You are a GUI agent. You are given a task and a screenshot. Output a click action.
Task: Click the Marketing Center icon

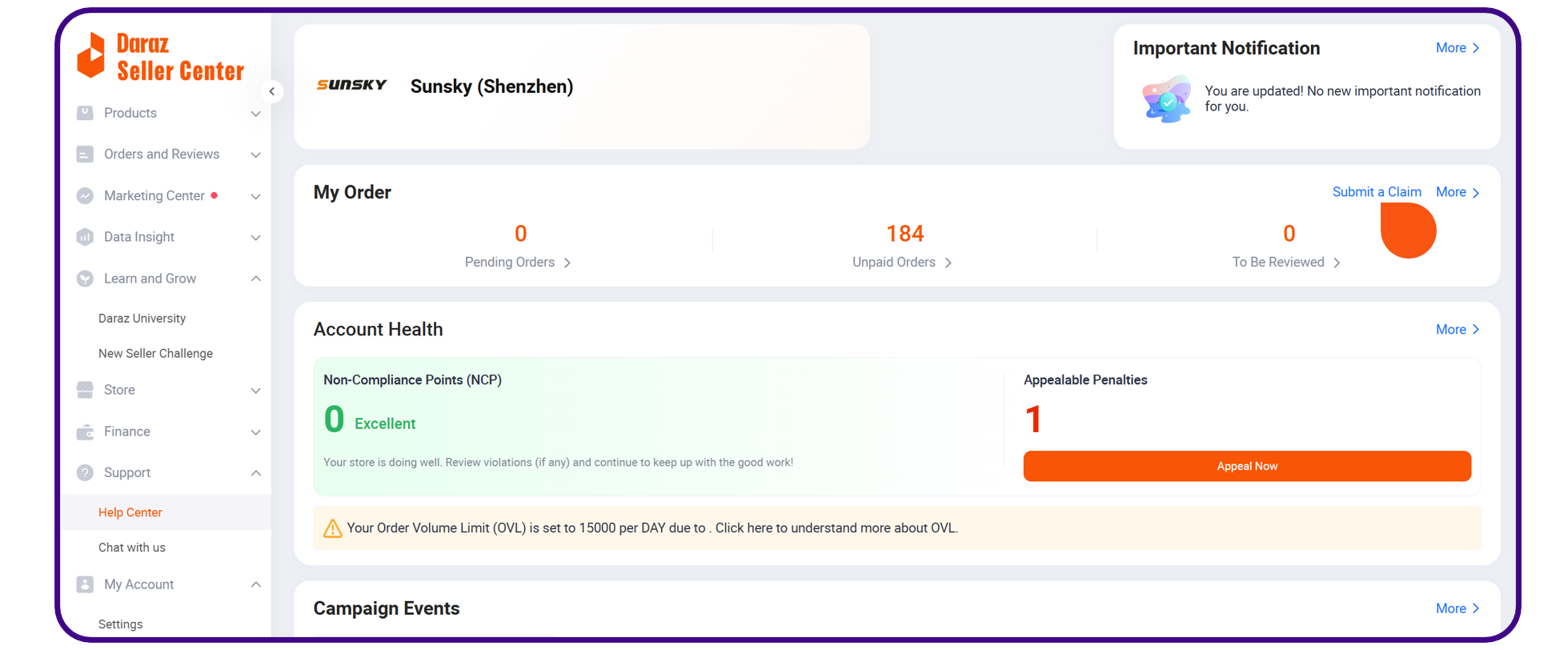pos(85,196)
